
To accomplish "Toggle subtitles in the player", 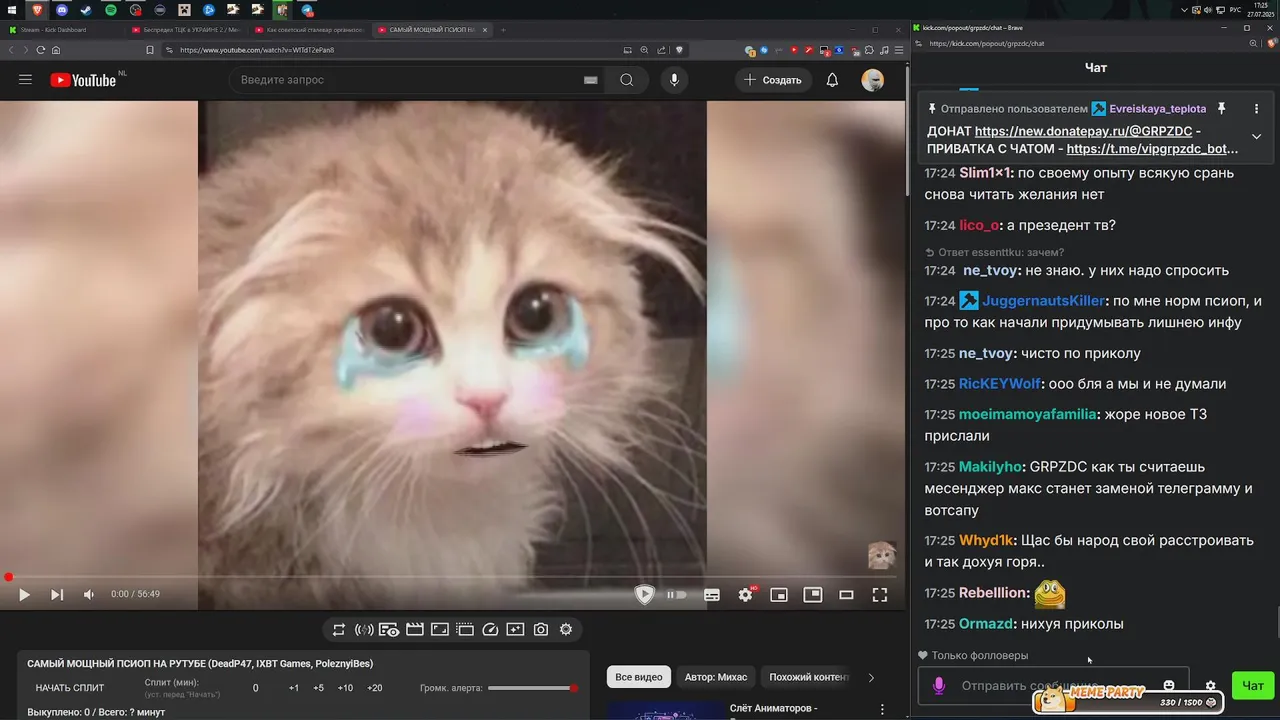I will click(712, 594).
